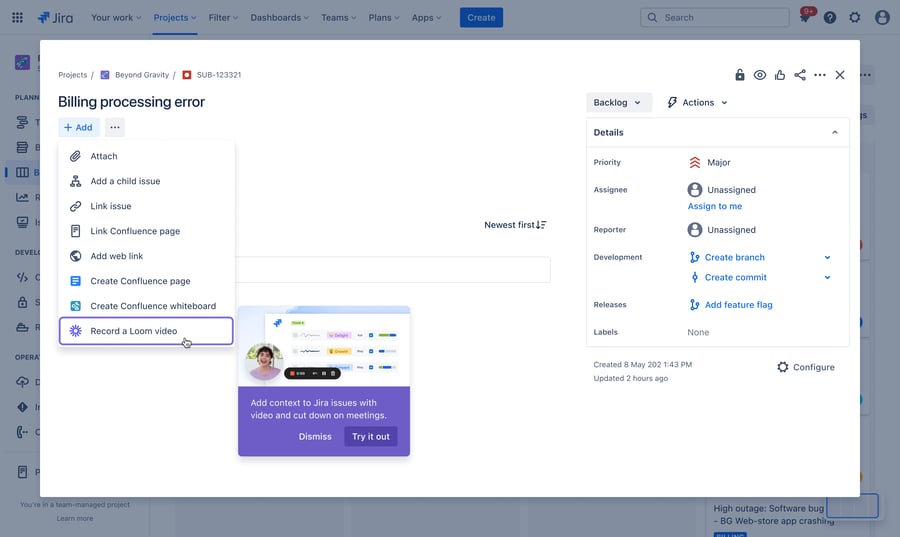Expand the Create branch dropdown arrow

pyautogui.click(x=827, y=257)
